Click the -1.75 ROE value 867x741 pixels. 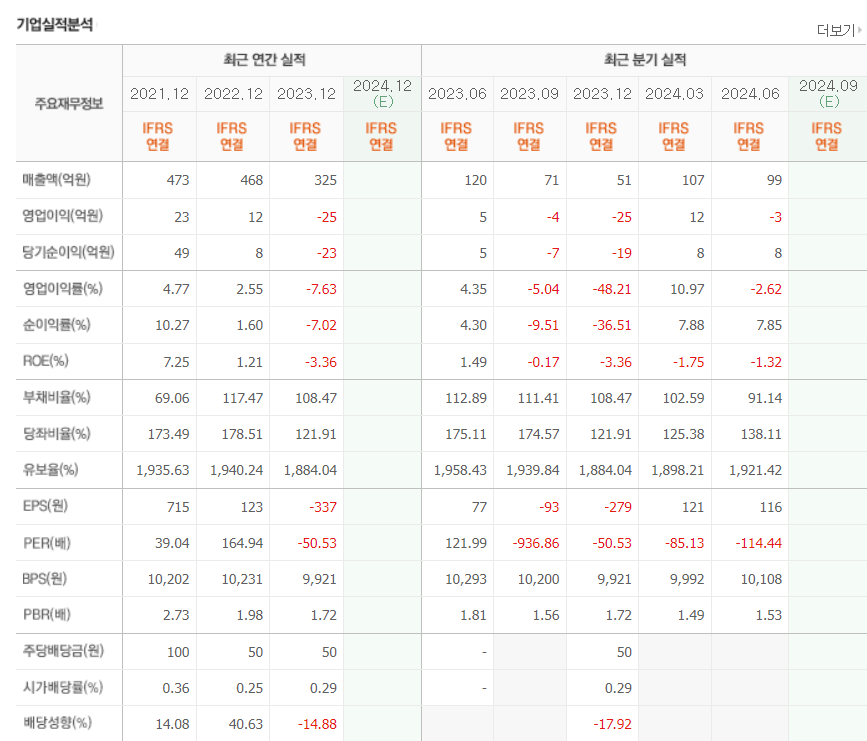pyautogui.click(x=688, y=362)
